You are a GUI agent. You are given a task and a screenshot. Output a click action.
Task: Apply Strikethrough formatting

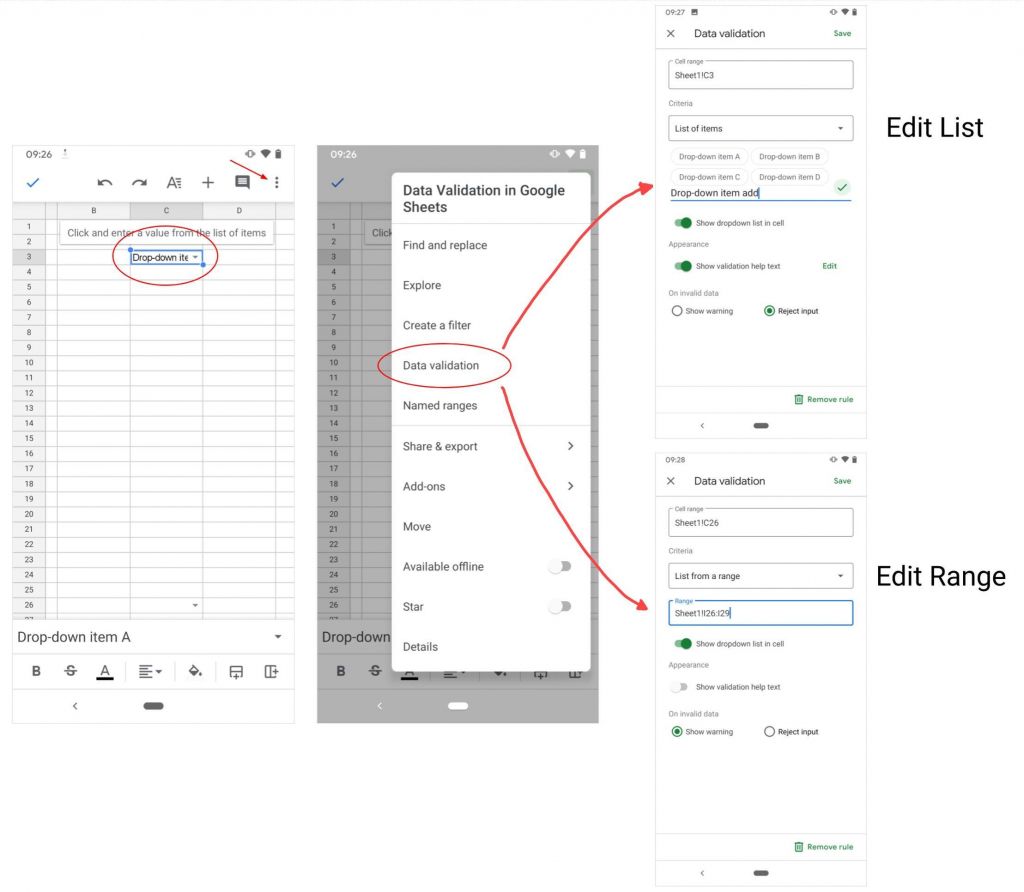[x=70, y=671]
